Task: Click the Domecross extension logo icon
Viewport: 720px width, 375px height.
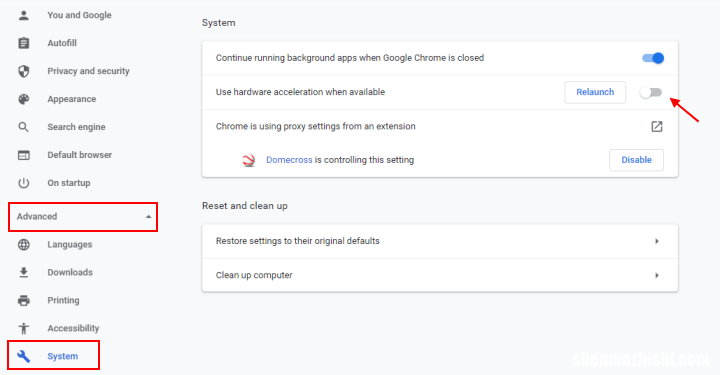Action: coord(248,160)
